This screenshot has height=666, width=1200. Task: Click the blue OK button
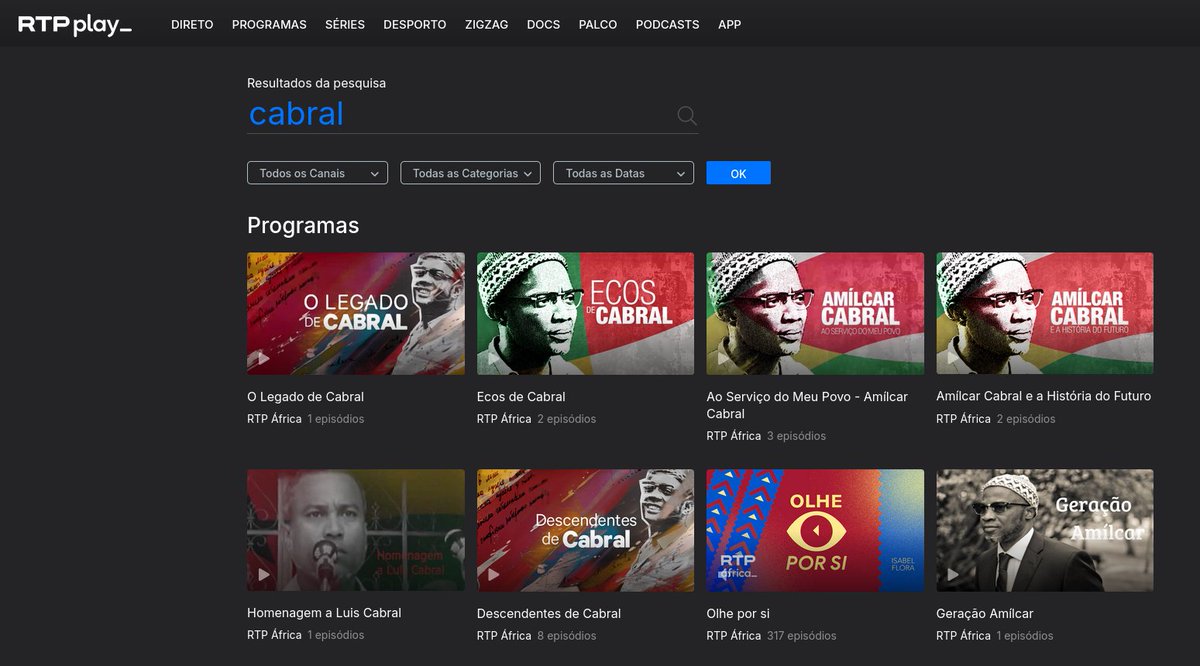tap(738, 173)
